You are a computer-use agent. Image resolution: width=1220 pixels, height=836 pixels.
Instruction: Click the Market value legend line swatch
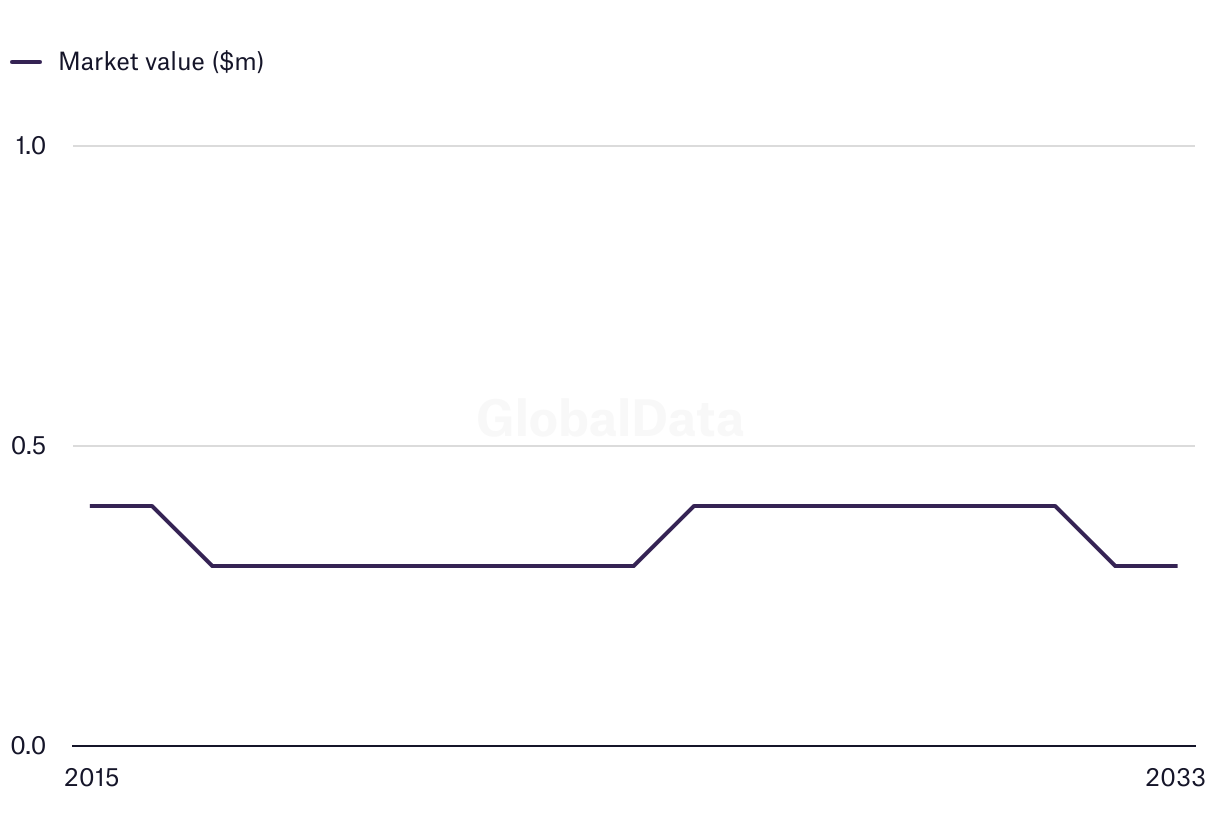pyautogui.click(x=25, y=62)
